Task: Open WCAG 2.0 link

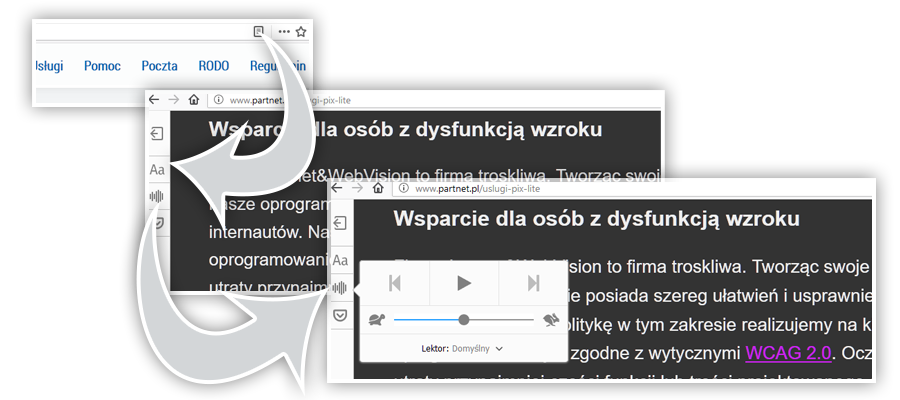Action: [788, 354]
